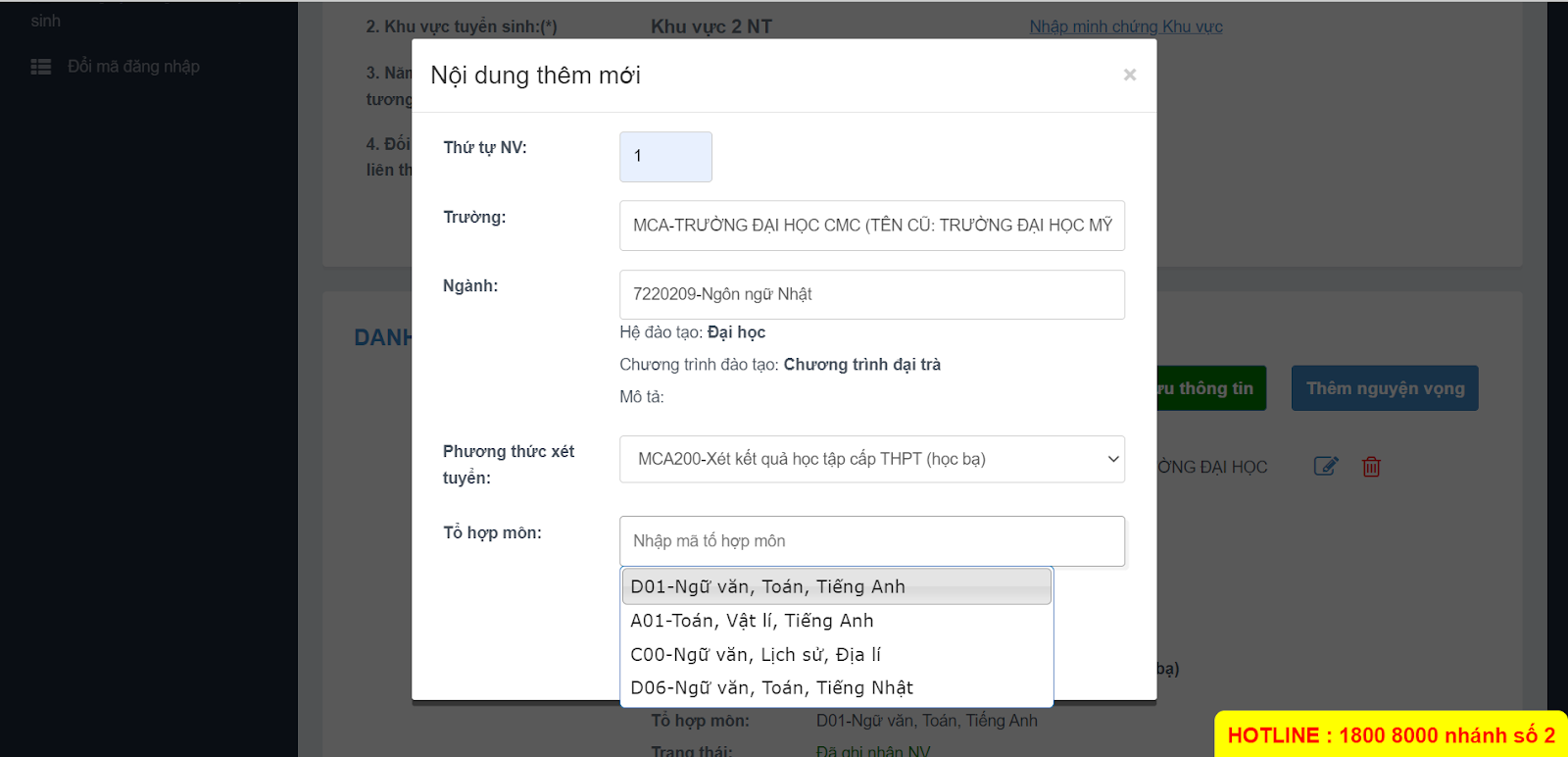Select A01-Toán, Vật lí, Tiếng Anh option
The width and height of the screenshot is (1568, 757).
(x=837, y=621)
